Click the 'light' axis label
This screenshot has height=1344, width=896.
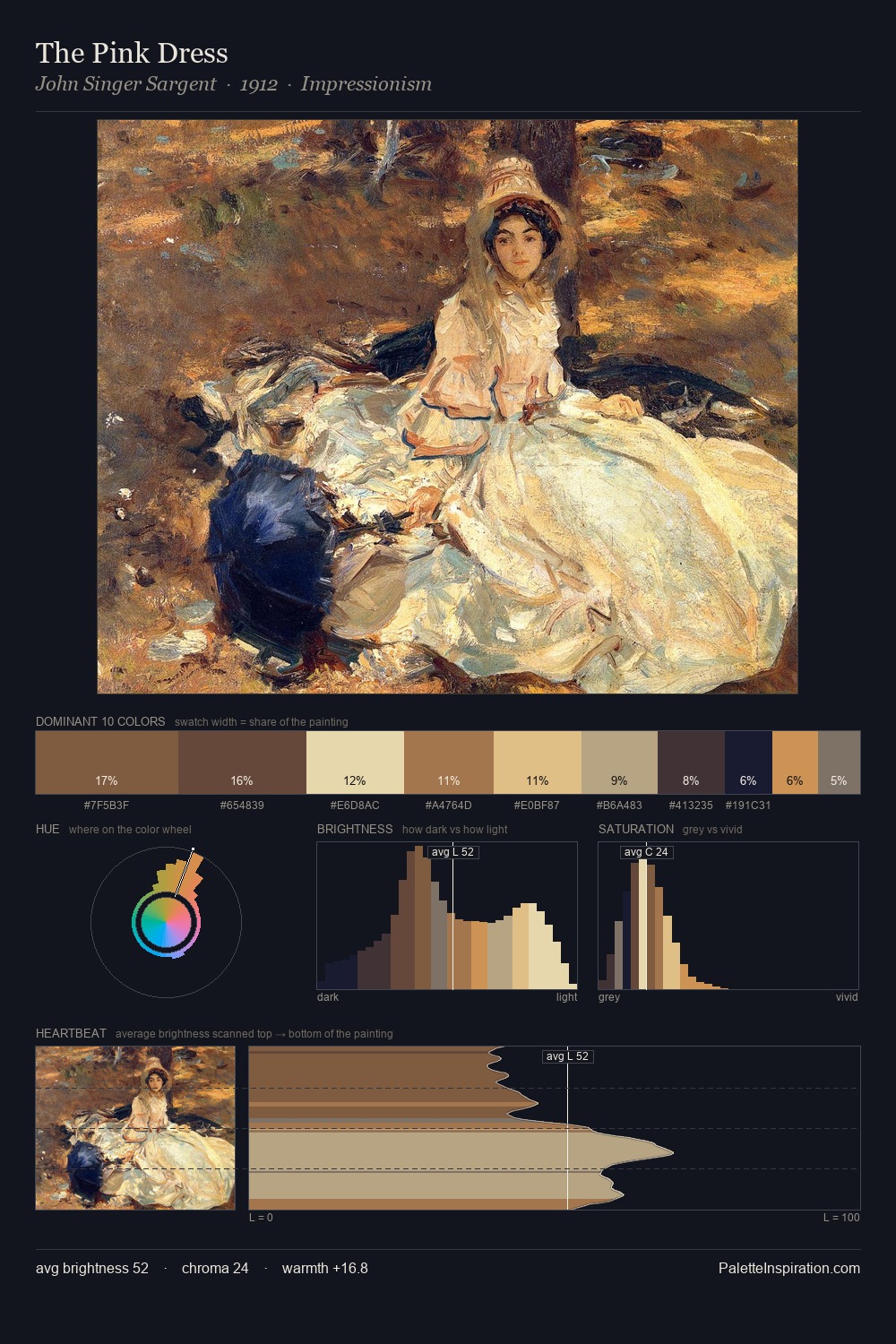[x=567, y=996]
